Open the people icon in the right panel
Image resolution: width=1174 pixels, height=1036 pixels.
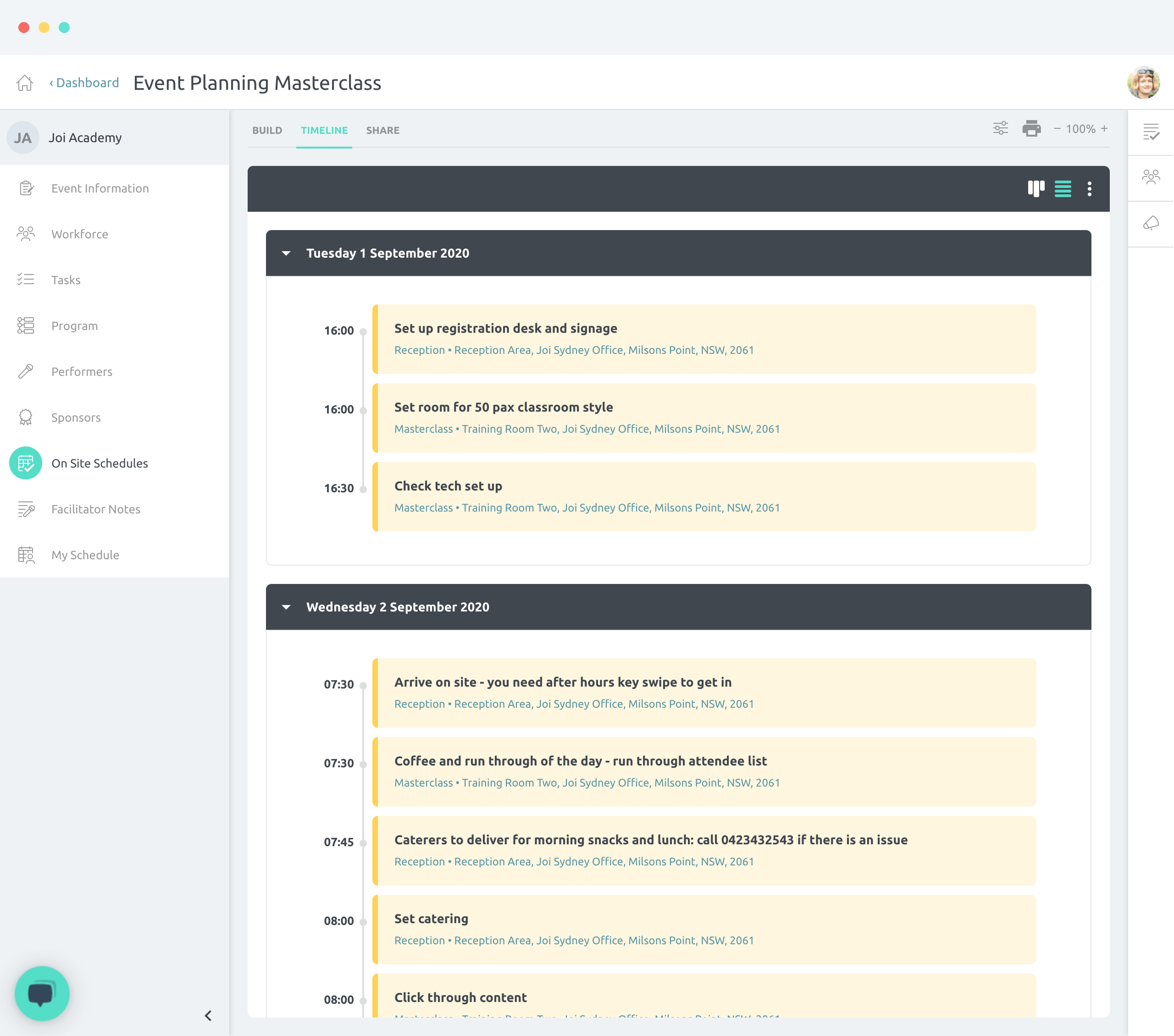[x=1151, y=177]
